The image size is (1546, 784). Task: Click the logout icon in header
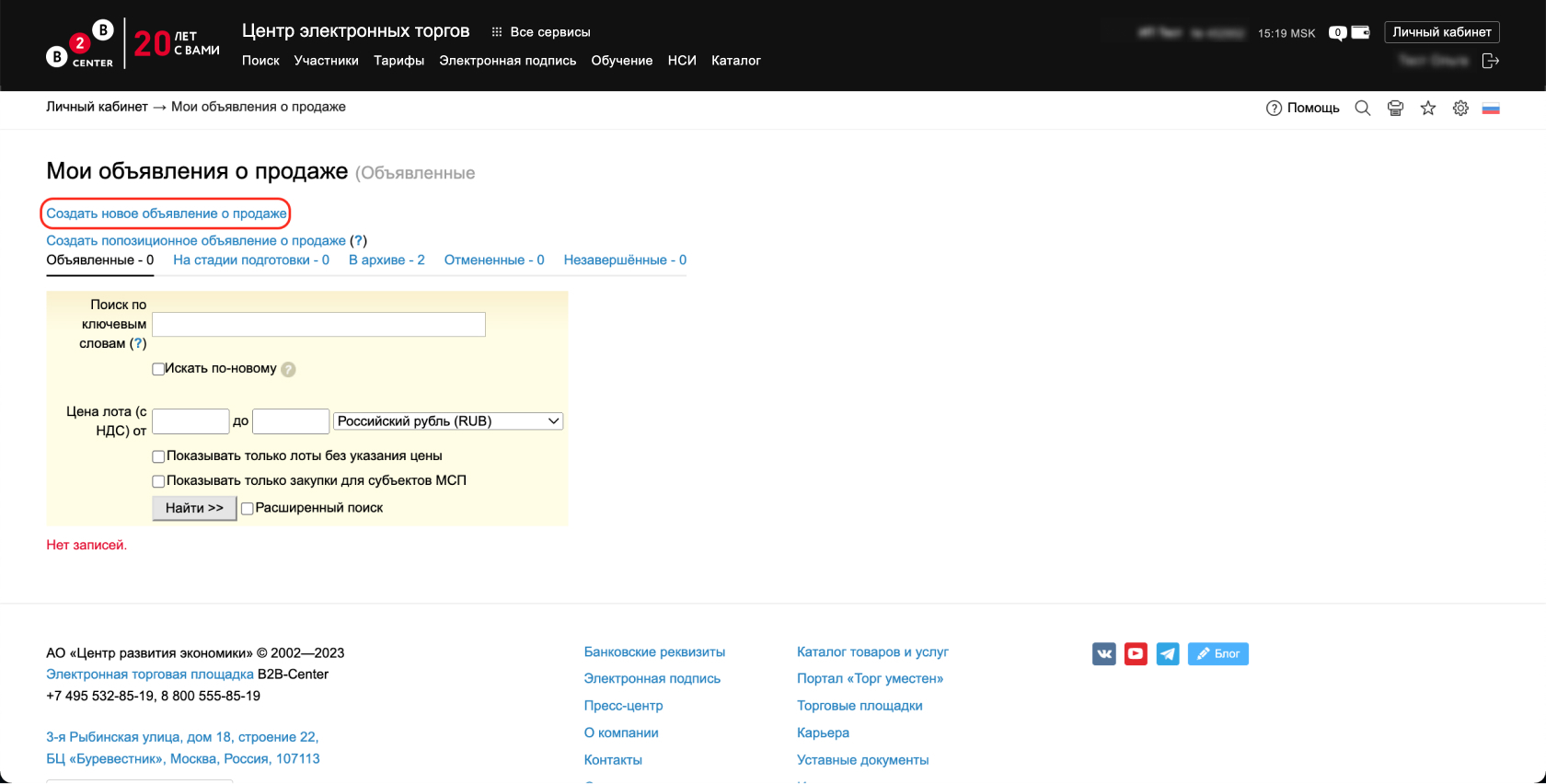click(1491, 61)
